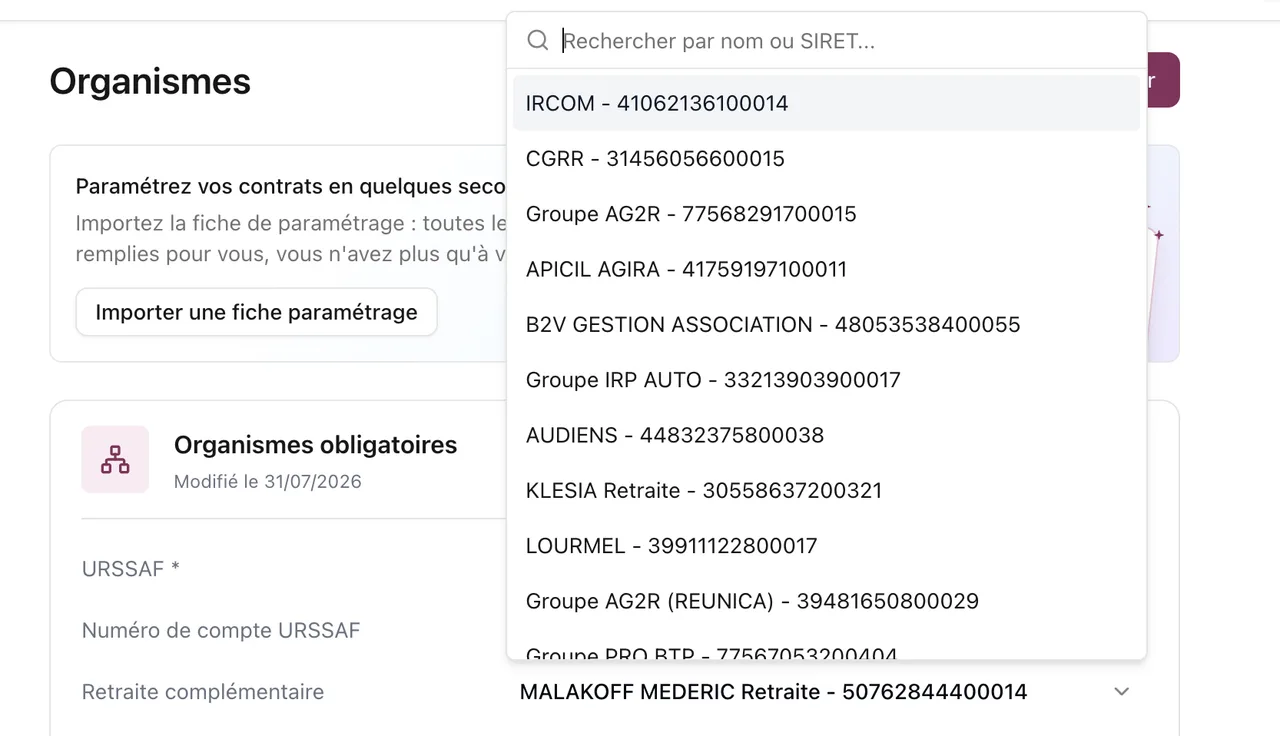
Task: Select AUDIENS - 44832375800038 option
Action: [826, 435]
